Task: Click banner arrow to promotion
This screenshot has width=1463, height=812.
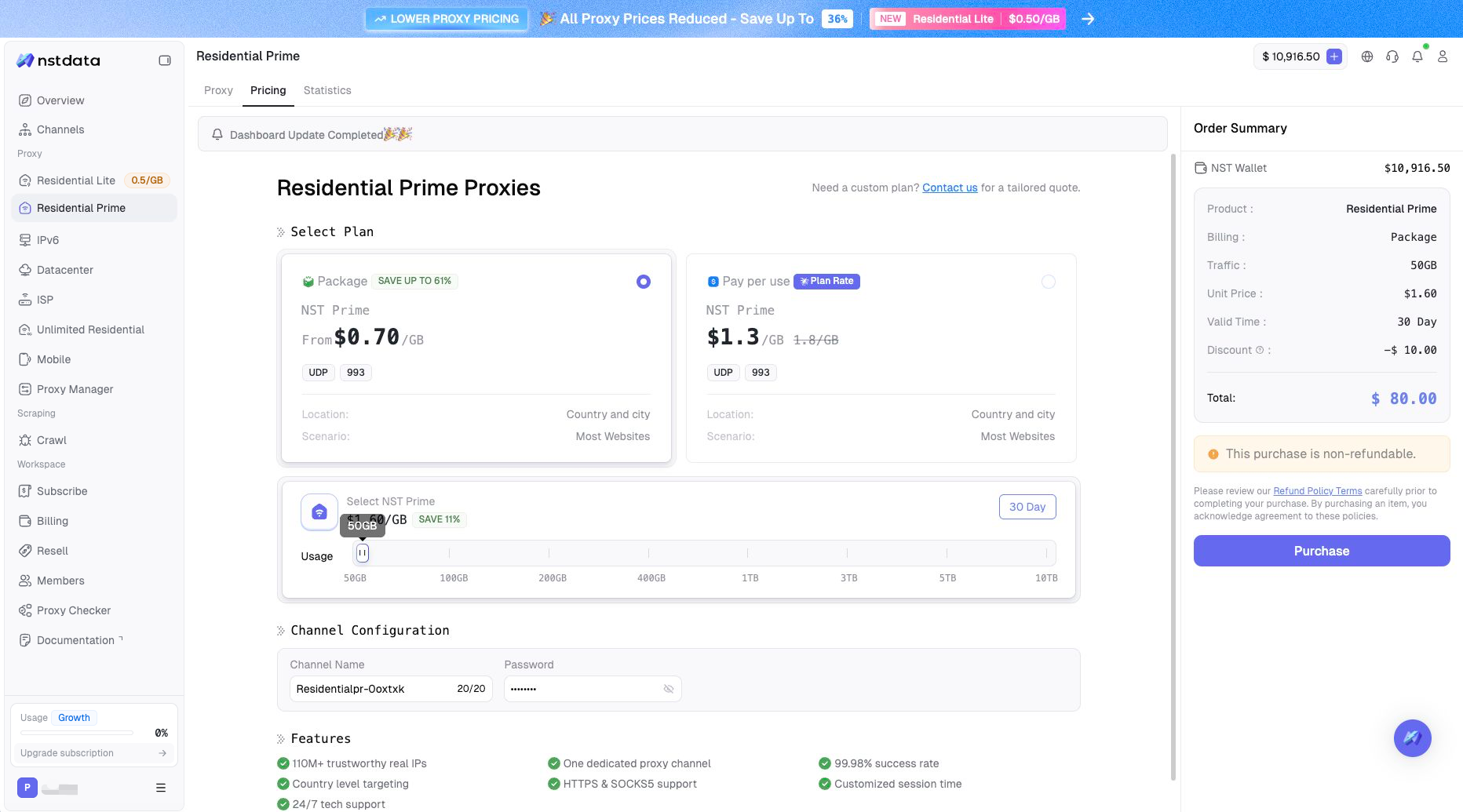Action: pos(1088,19)
